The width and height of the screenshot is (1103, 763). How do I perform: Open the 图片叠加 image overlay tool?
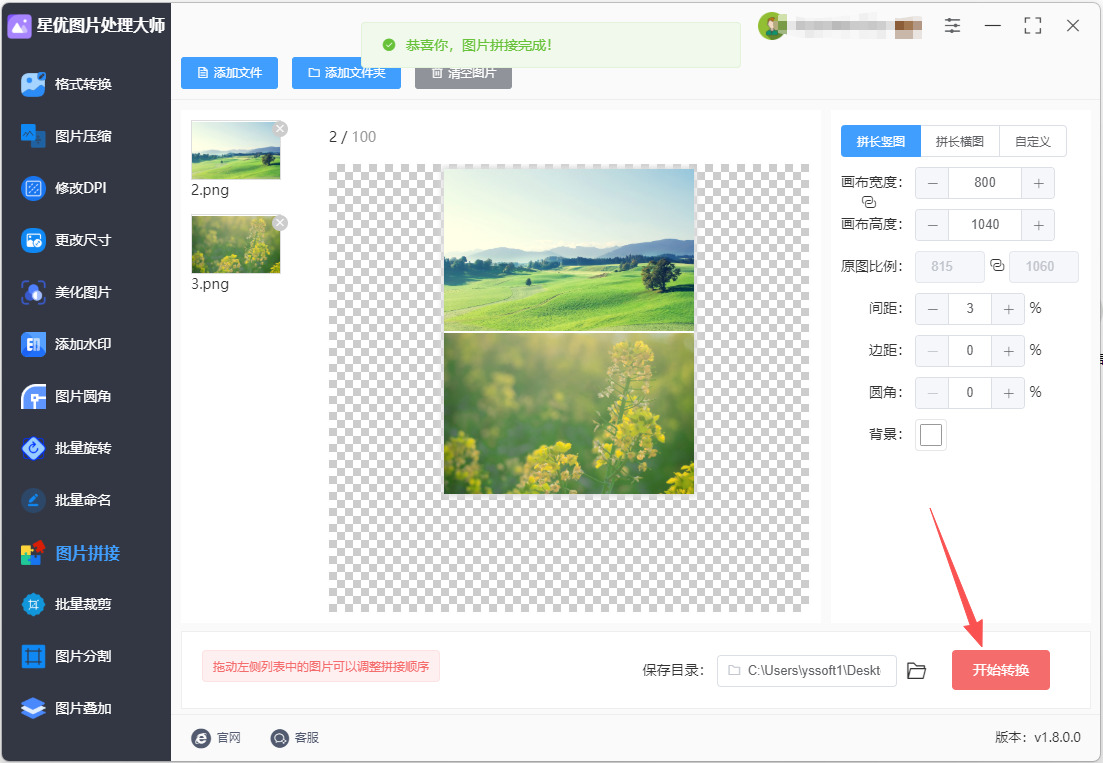[x=67, y=708]
